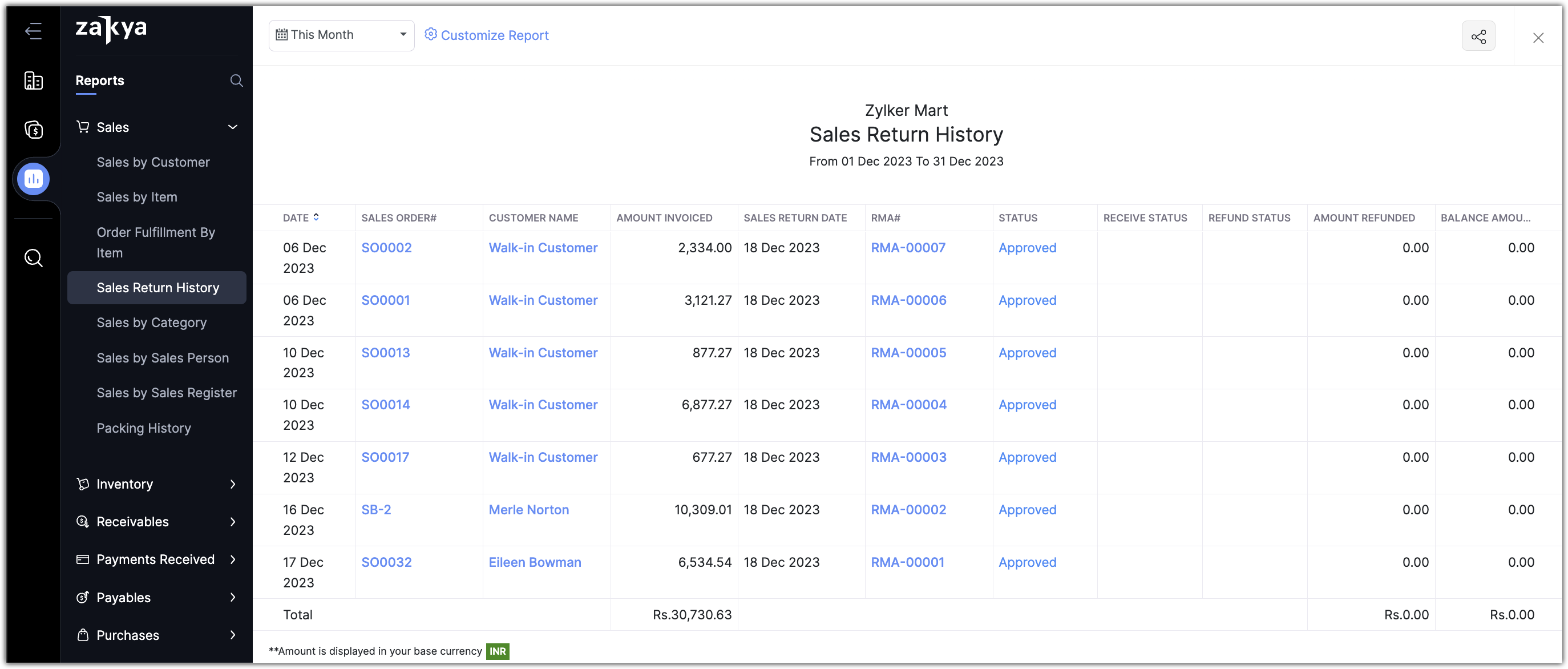Open return RMA-00003
Screen dimensions: 1568x669
909,457
